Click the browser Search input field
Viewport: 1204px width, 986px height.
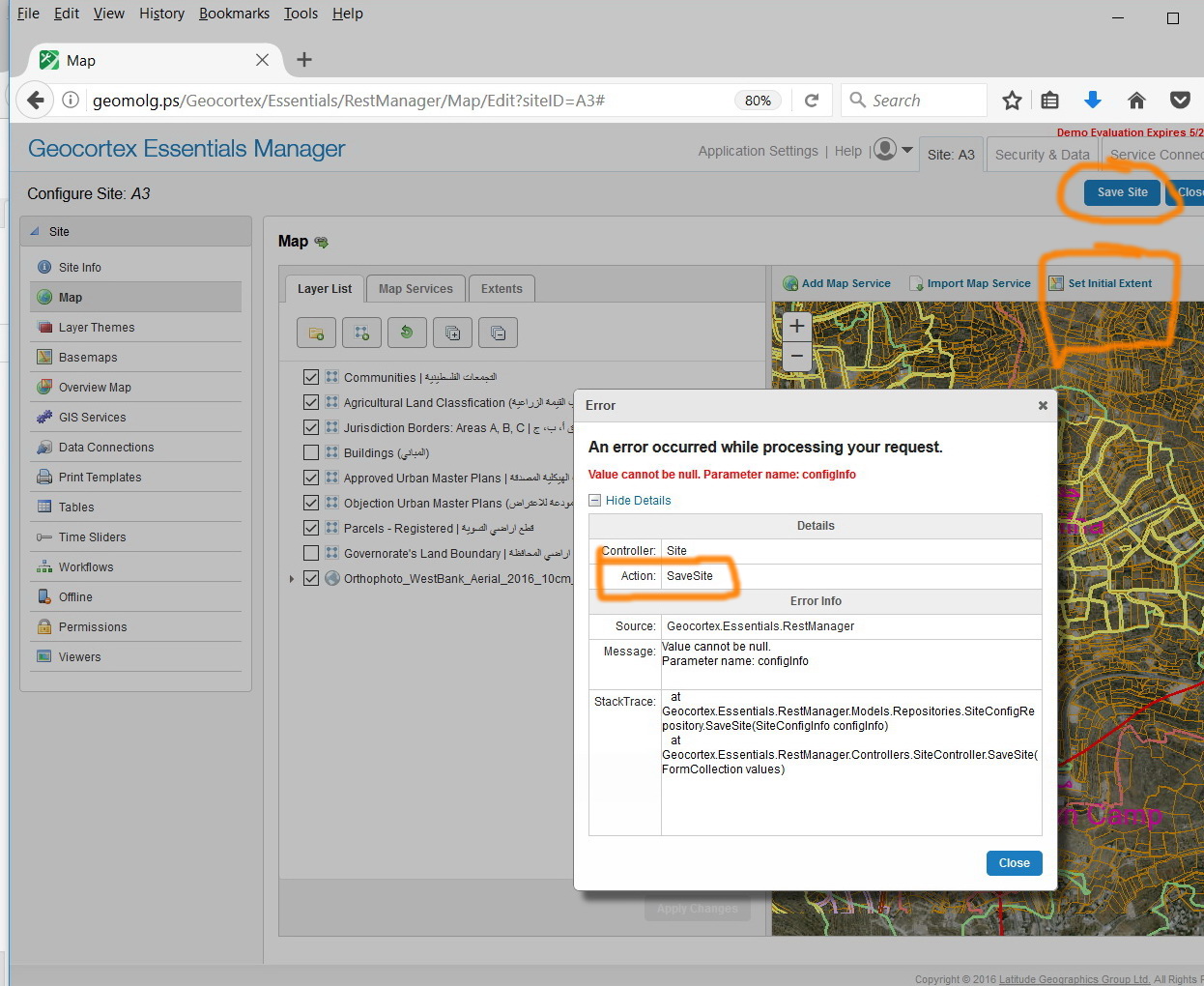[x=914, y=101]
